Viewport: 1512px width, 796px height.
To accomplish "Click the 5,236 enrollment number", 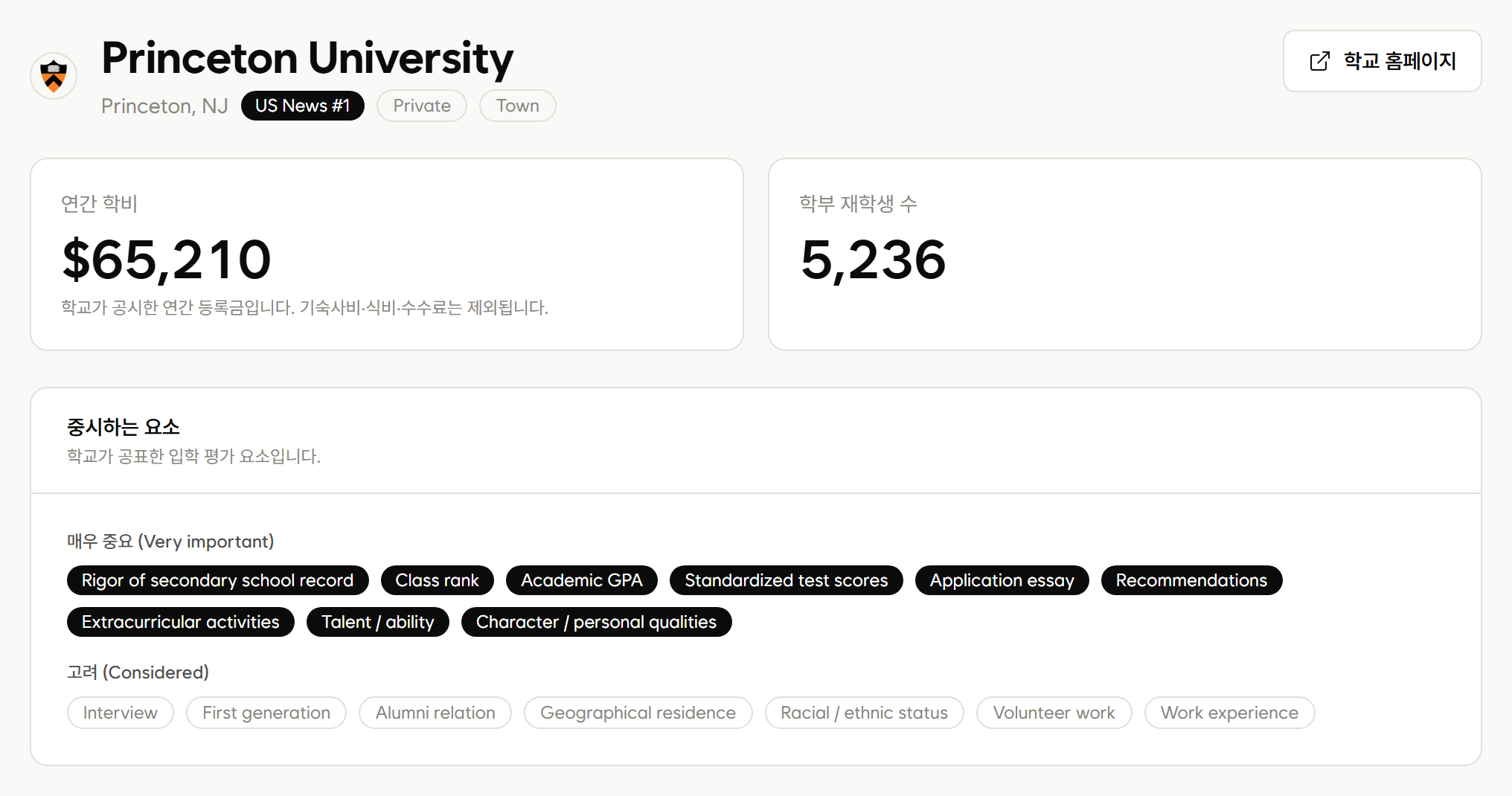I will 872,260.
